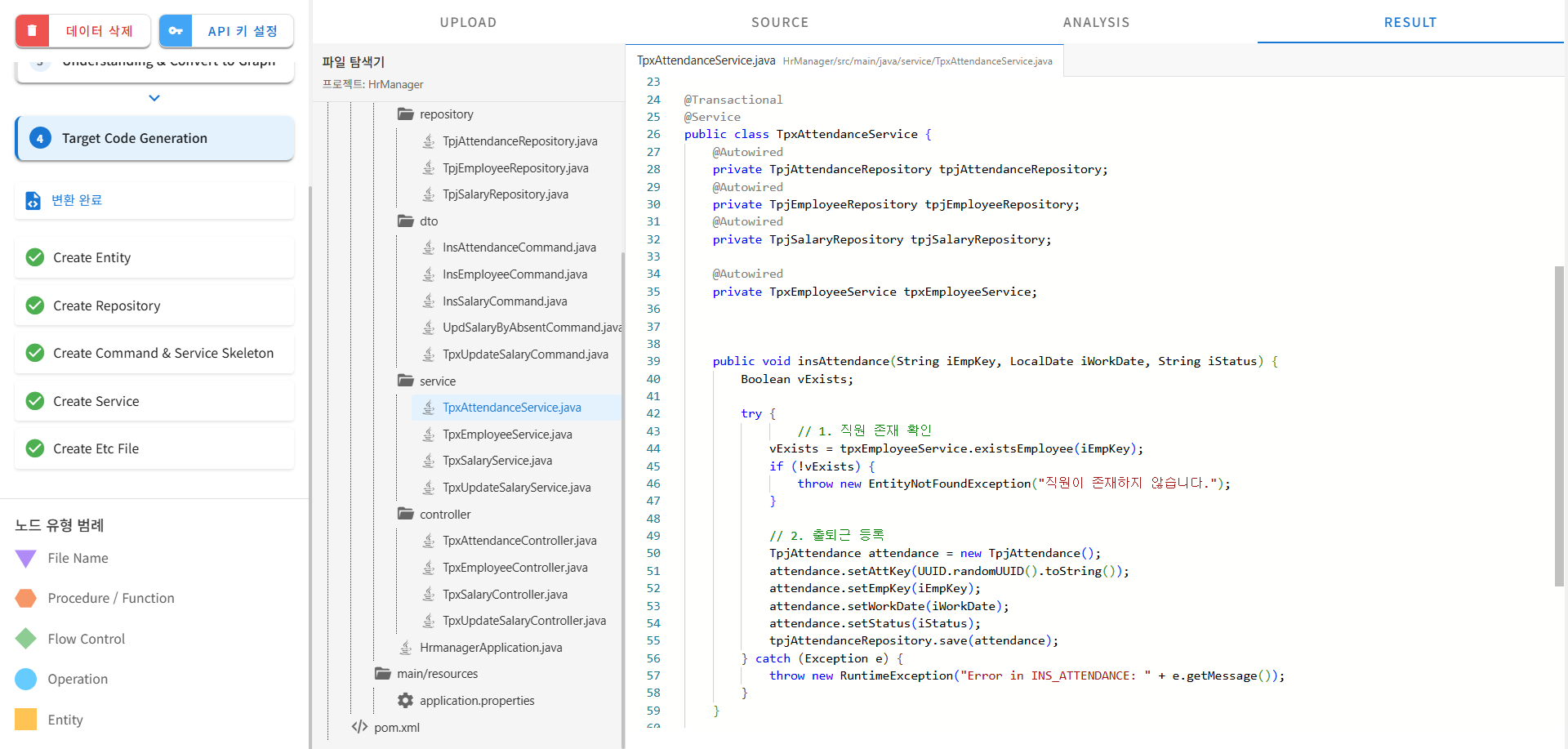Click the code editor vertical scrollbar
The image size is (1568, 749).
click(1559, 425)
